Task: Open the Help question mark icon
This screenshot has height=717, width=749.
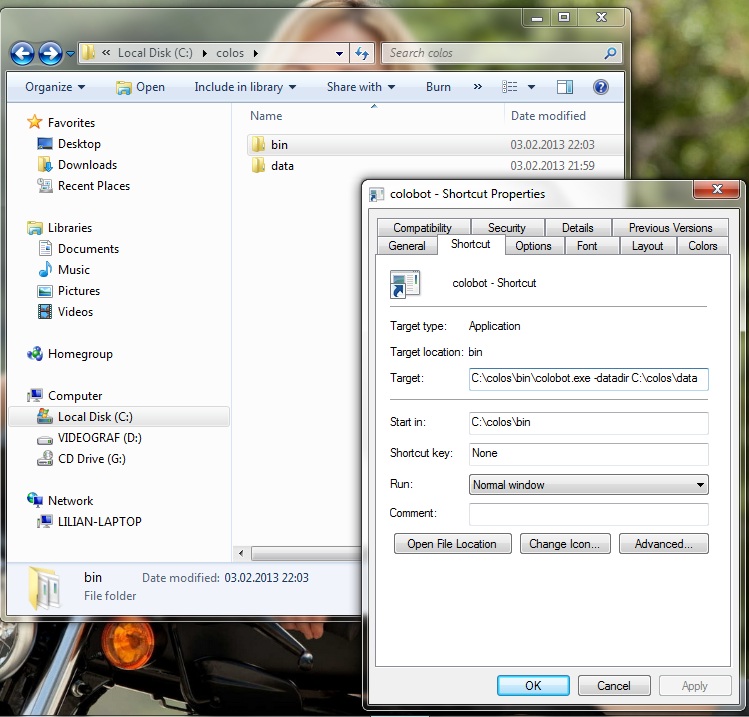Action: click(601, 87)
